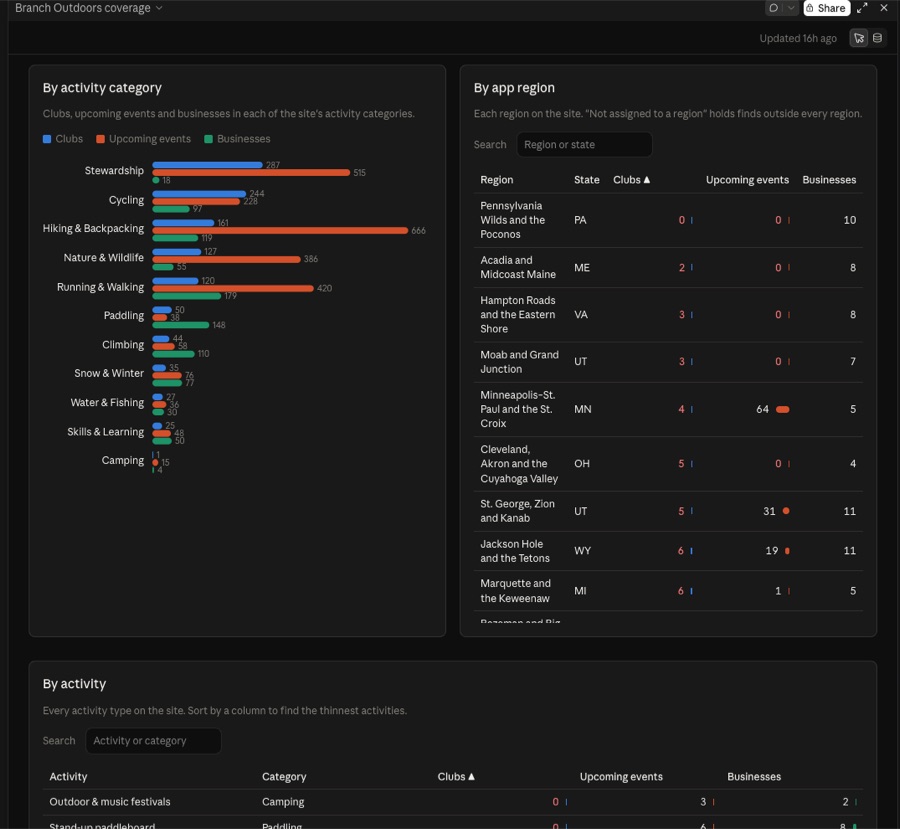
Task: Sort activity table by Businesses header
Action: [x=754, y=776]
